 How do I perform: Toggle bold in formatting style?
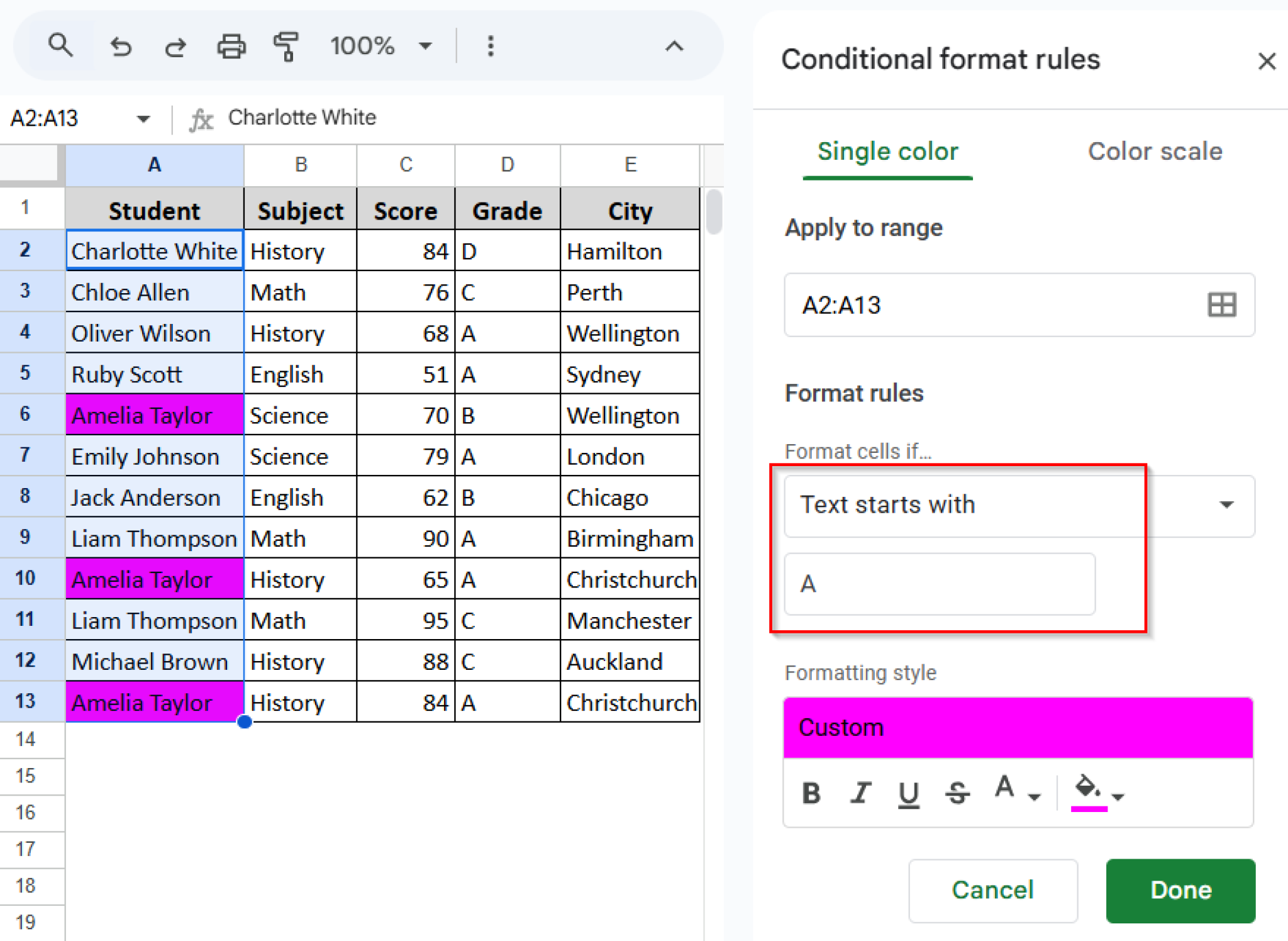(811, 793)
